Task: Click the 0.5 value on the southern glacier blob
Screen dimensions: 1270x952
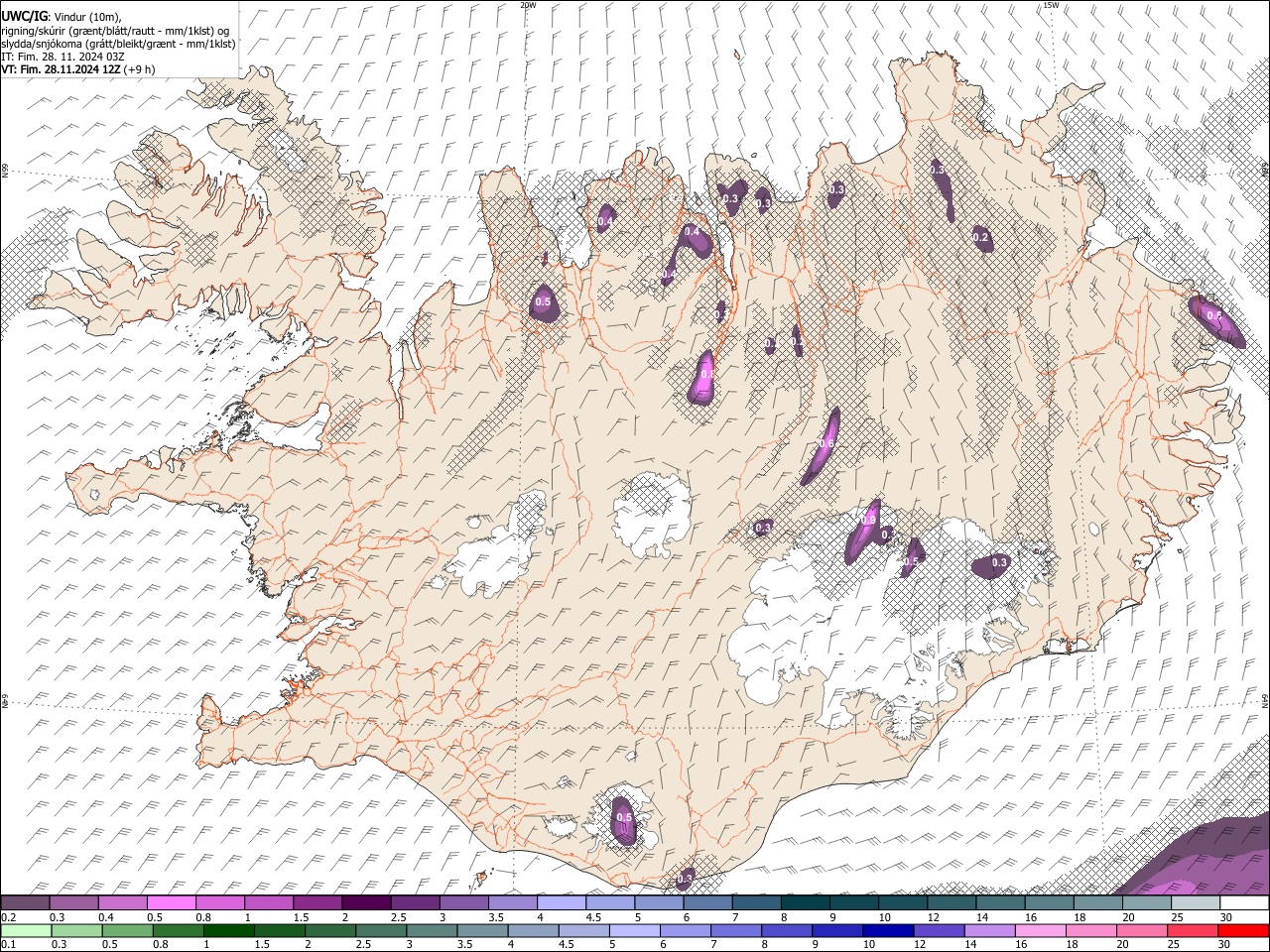Action: (x=624, y=817)
